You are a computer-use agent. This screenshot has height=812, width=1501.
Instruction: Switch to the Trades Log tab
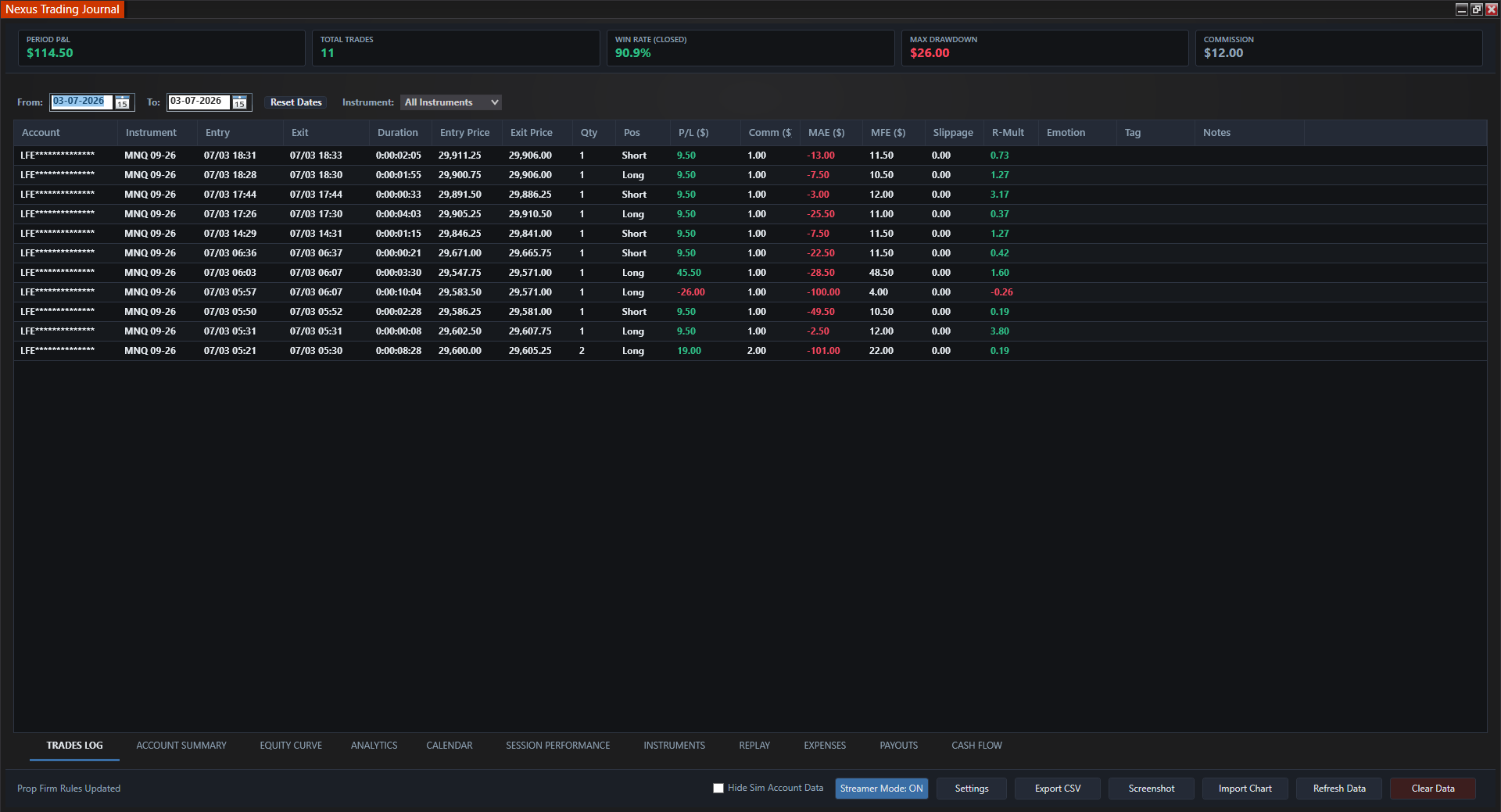[x=74, y=746]
